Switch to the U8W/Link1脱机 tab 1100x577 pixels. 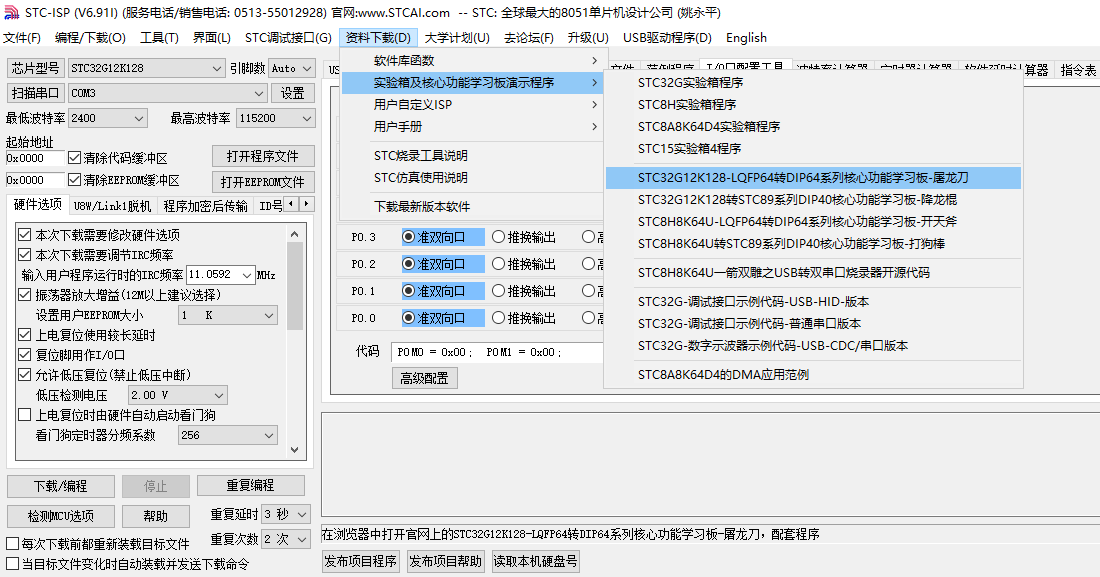(112, 206)
